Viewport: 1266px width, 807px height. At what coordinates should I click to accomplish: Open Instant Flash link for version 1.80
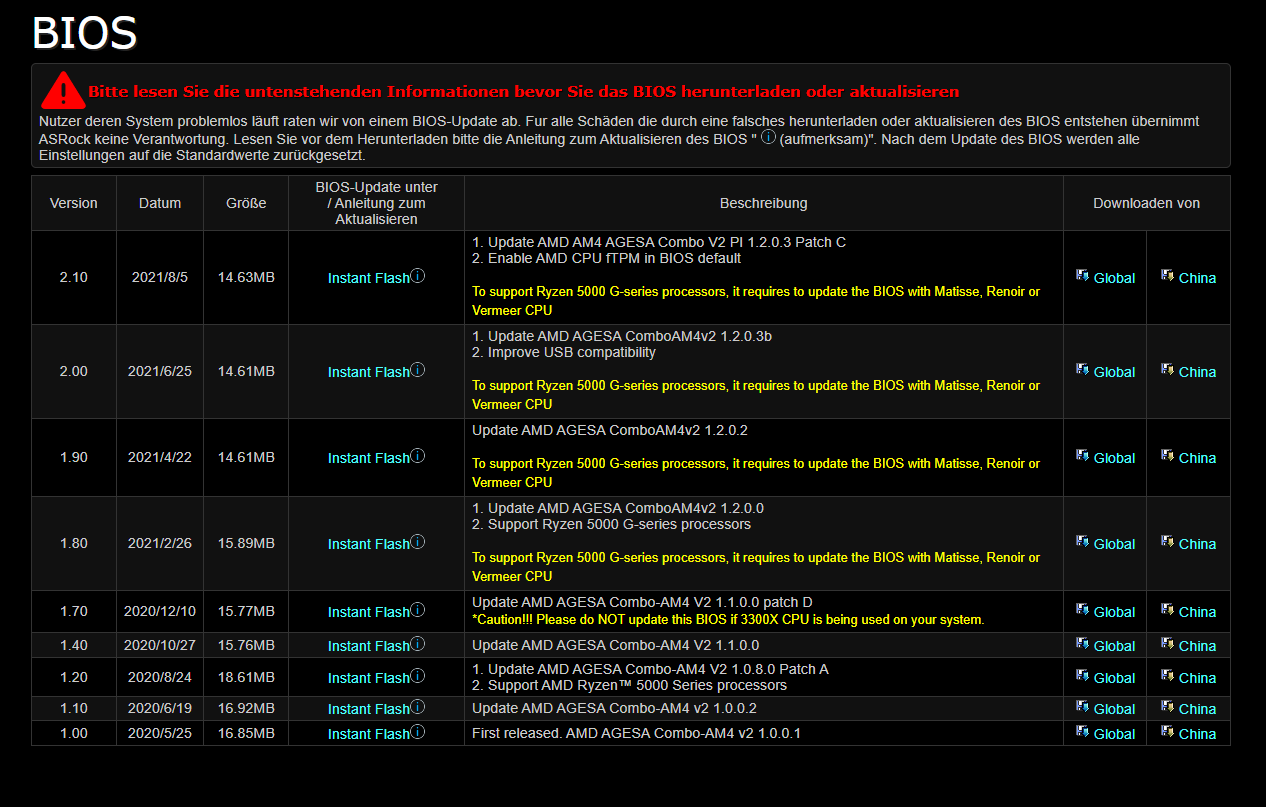(x=368, y=544)
